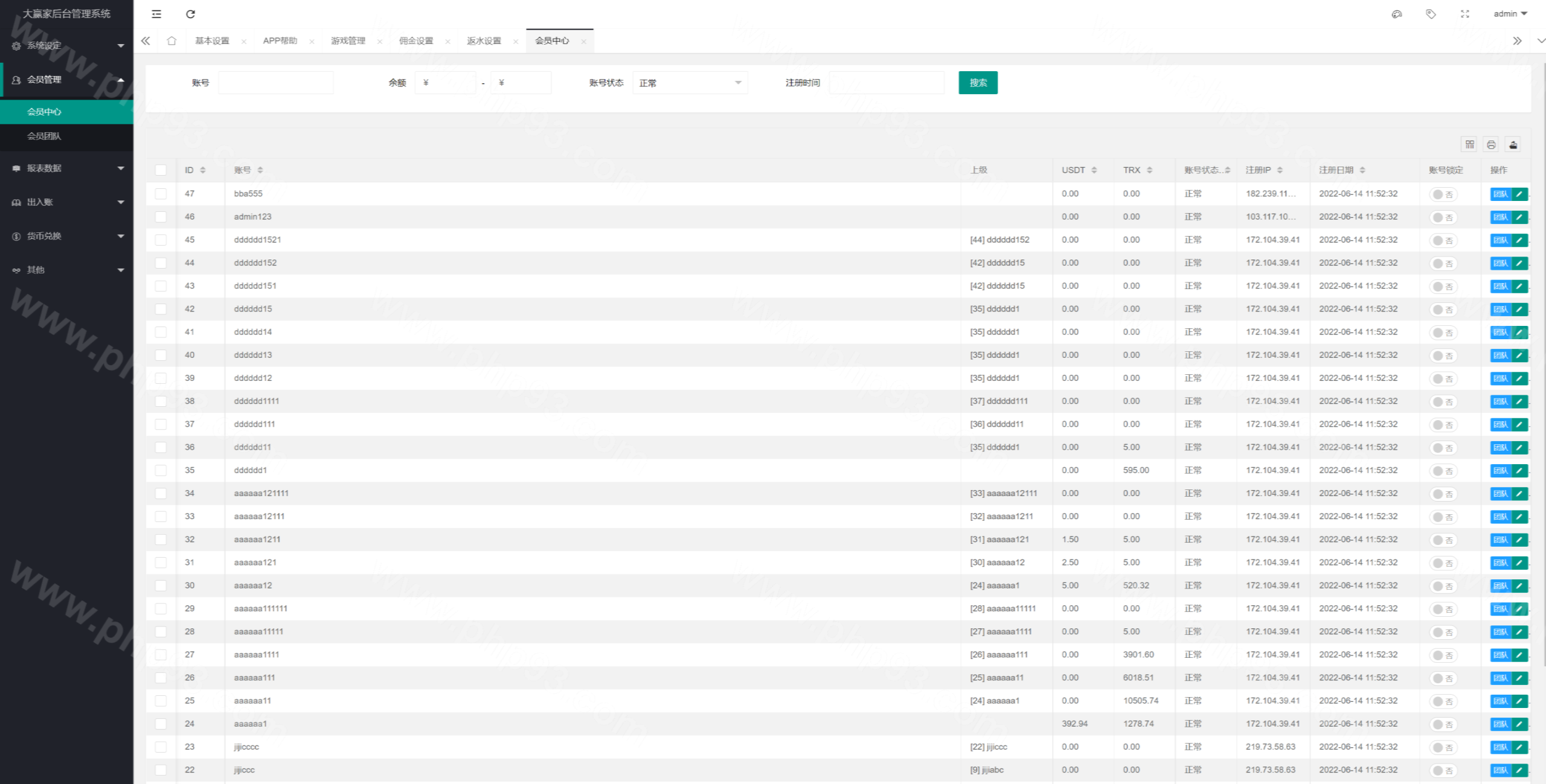Open the column filter grid icon
Screen dimensions: 1546x784
pyautogui.click(x=1469, y=145)
